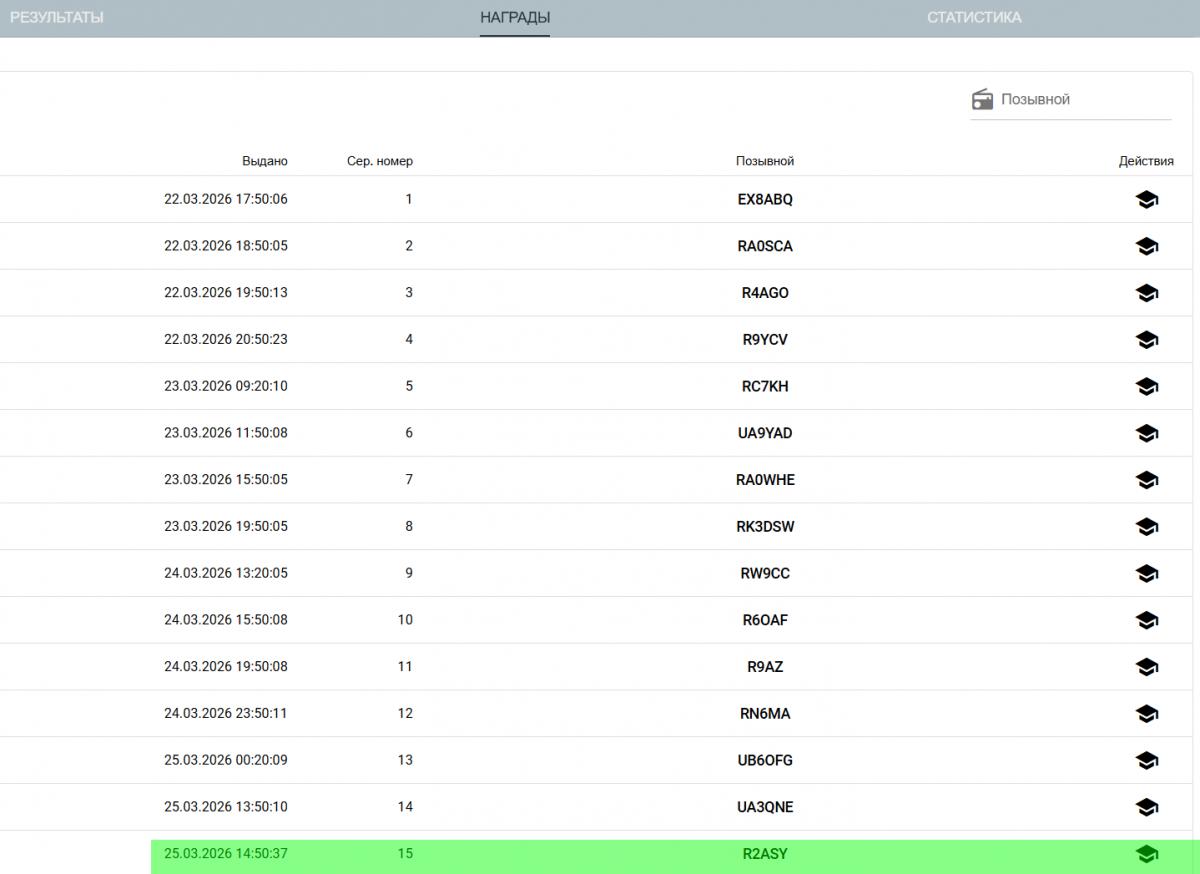
Task: Click callsign RA0WHE in the table
Action: tap(765, 480)
